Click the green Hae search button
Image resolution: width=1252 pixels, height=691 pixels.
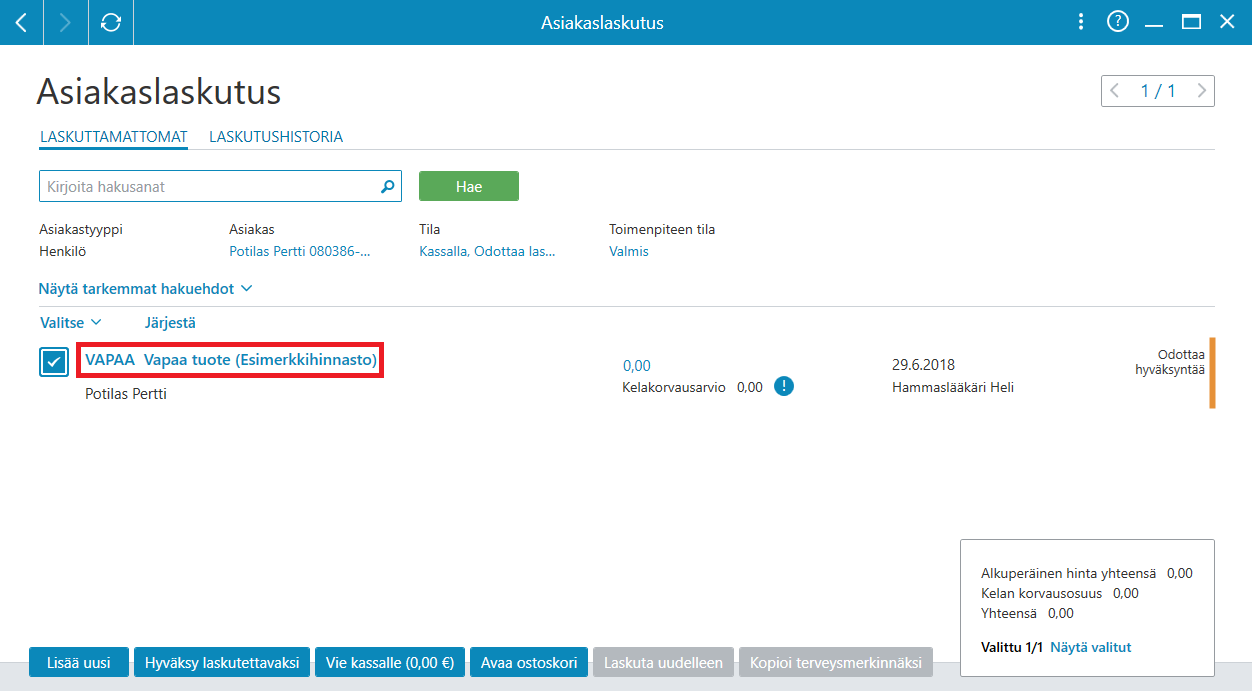pos(469,186)
